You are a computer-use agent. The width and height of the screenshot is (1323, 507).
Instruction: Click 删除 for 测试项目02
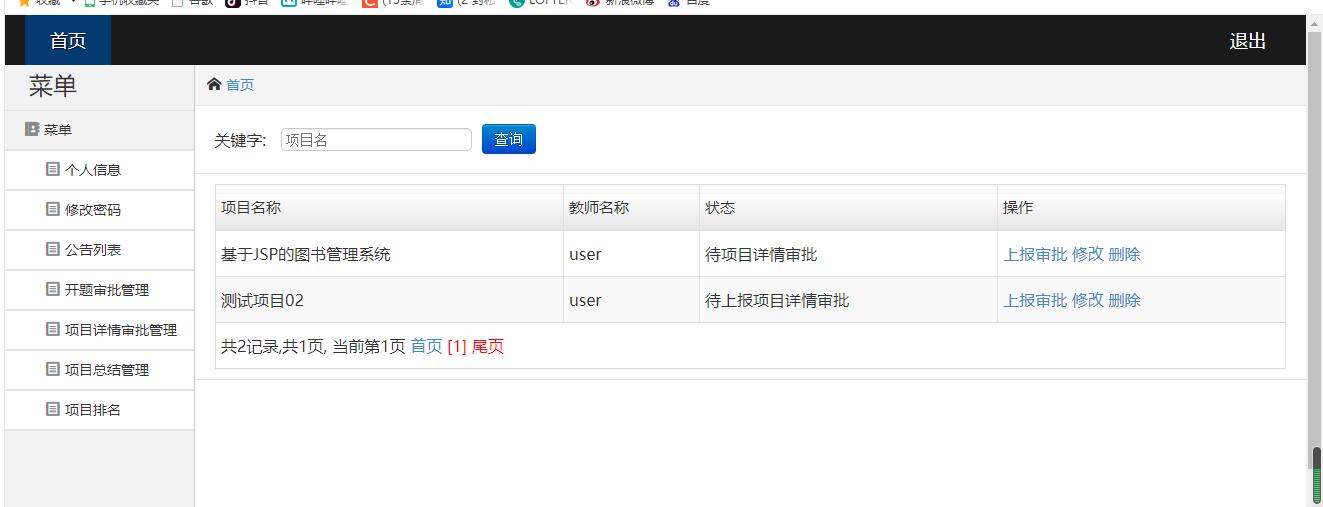[1125, 300]
